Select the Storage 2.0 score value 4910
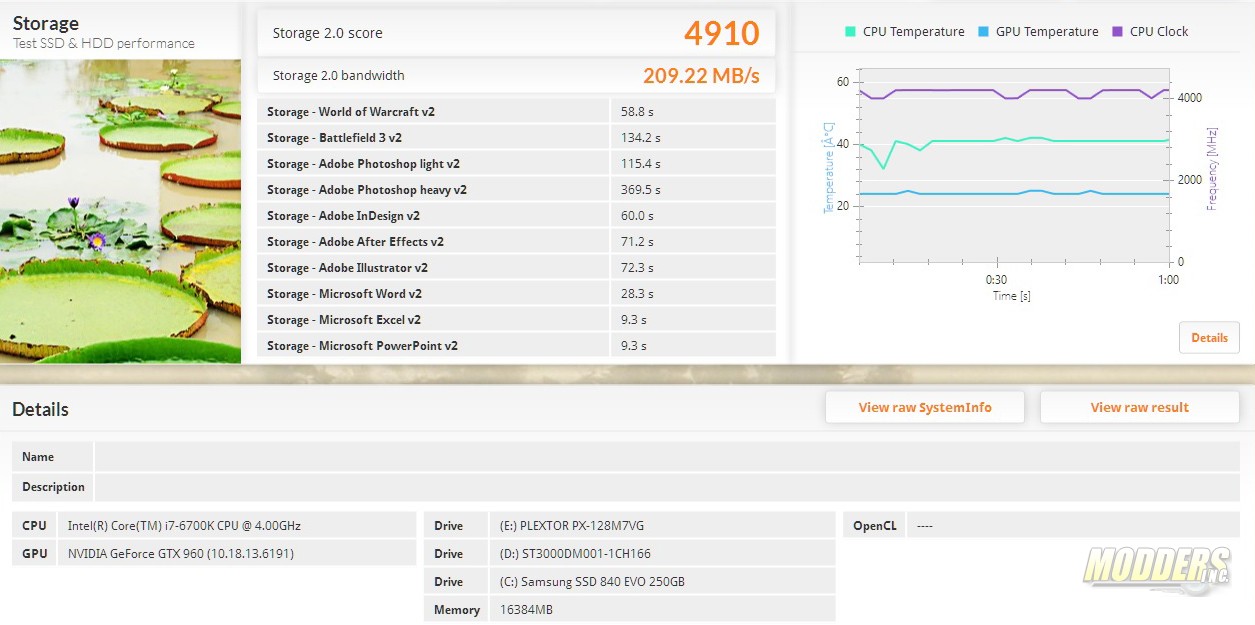 (x=722, y=33)
